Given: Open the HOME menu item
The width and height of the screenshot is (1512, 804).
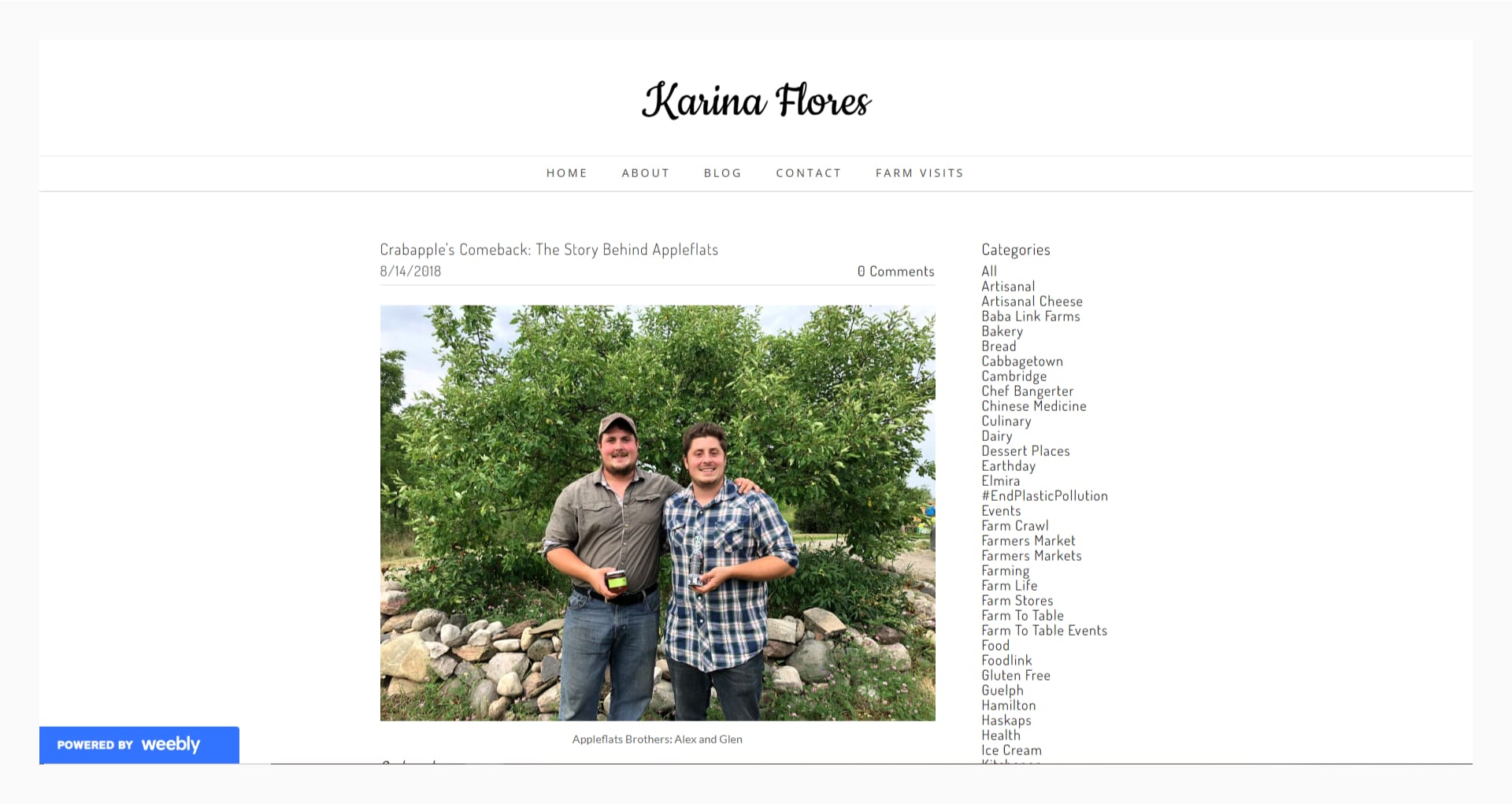Looking at the screenshot, I should pyautogui.click(x=567, y=173).
